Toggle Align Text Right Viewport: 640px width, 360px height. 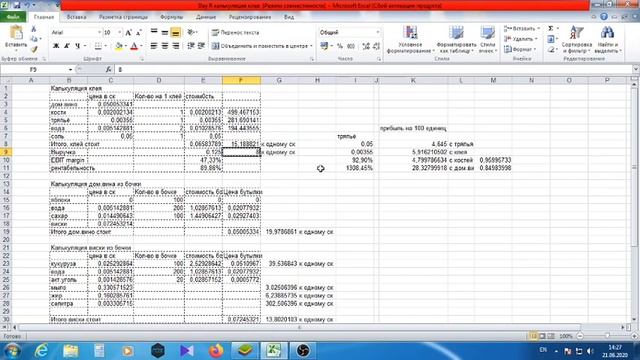tap(176, 46)
